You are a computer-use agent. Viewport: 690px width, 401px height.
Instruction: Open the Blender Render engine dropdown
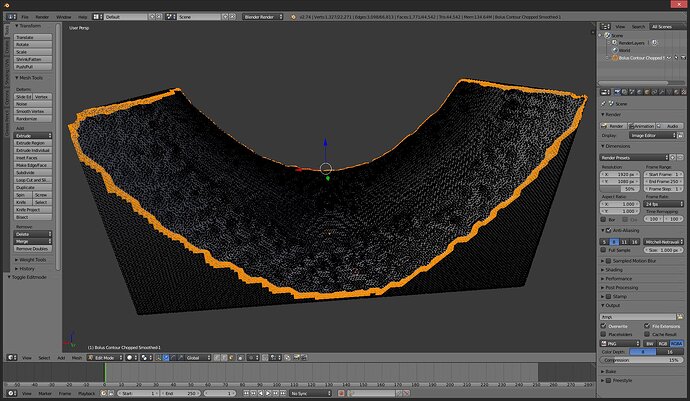point(262,17)
